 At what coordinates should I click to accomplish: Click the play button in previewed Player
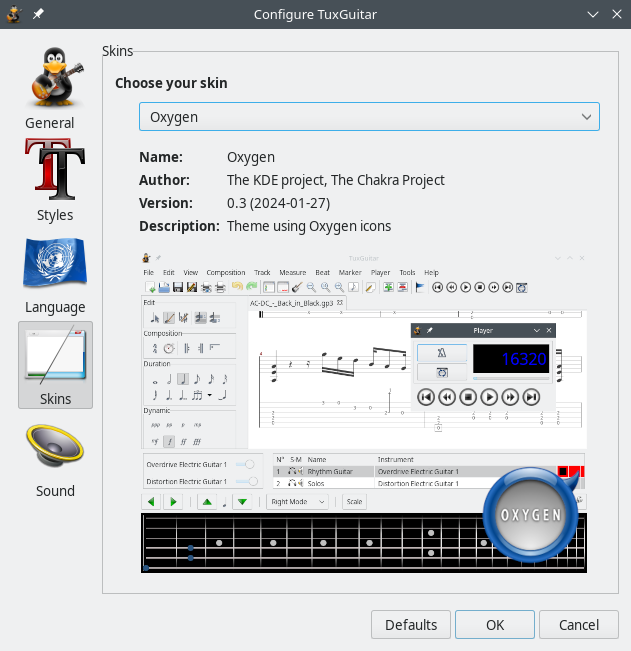tap(489, 397)
